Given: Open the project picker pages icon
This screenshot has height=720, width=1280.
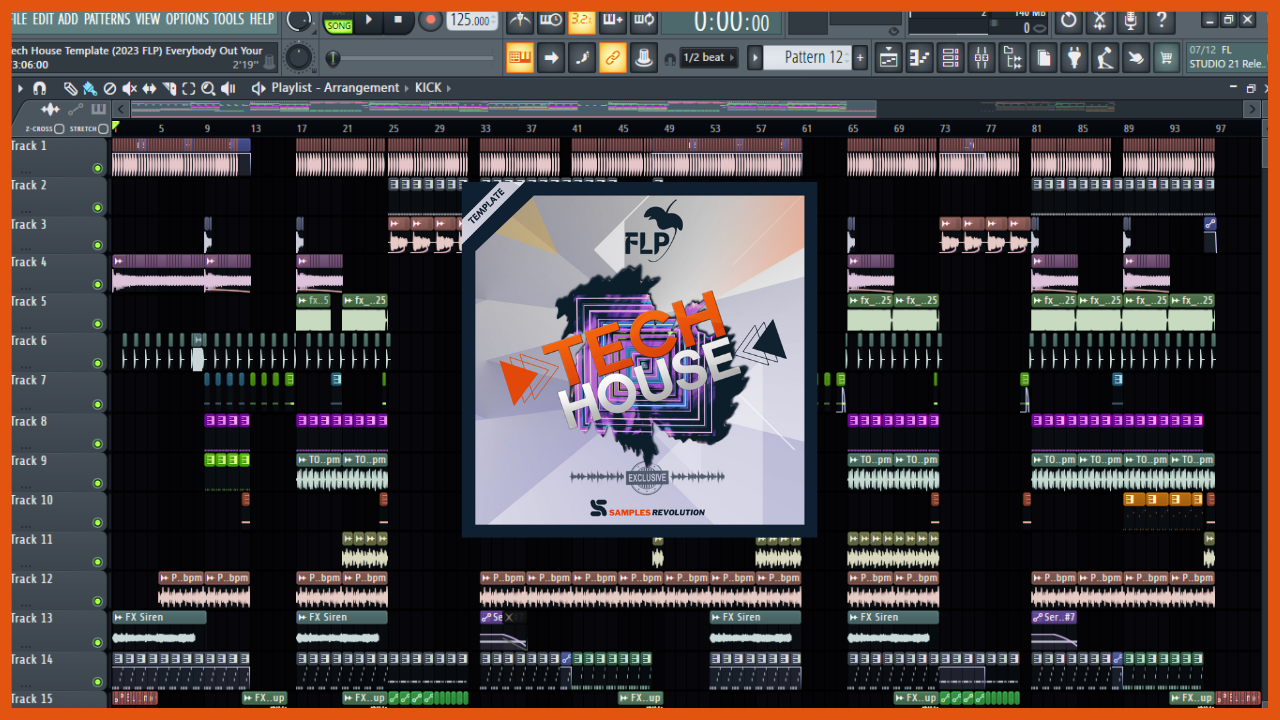Looking at the screenshot, I should coord(1043,58).
